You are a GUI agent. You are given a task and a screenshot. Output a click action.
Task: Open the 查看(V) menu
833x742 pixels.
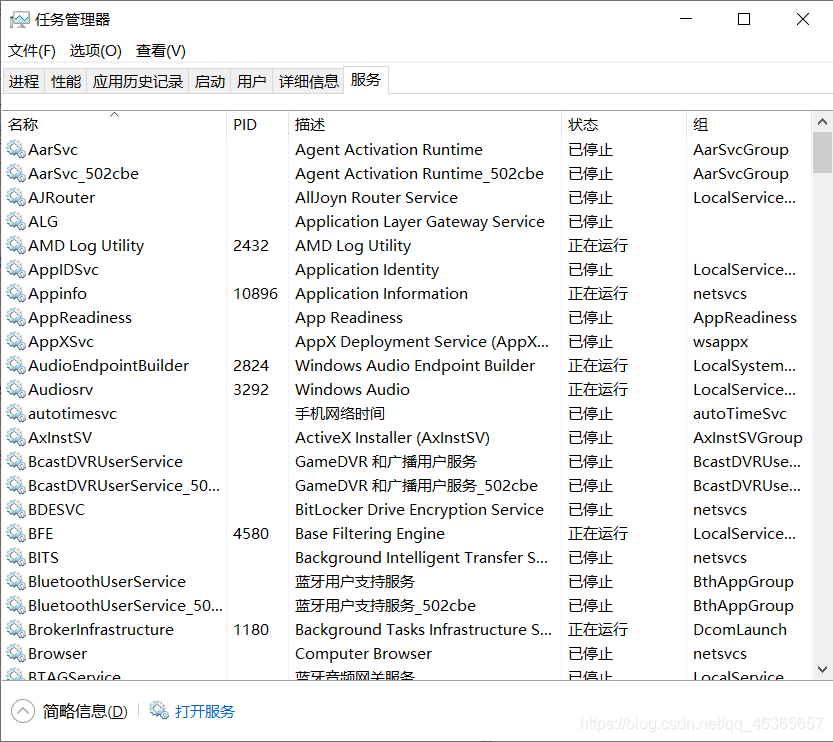pos(161,51)
